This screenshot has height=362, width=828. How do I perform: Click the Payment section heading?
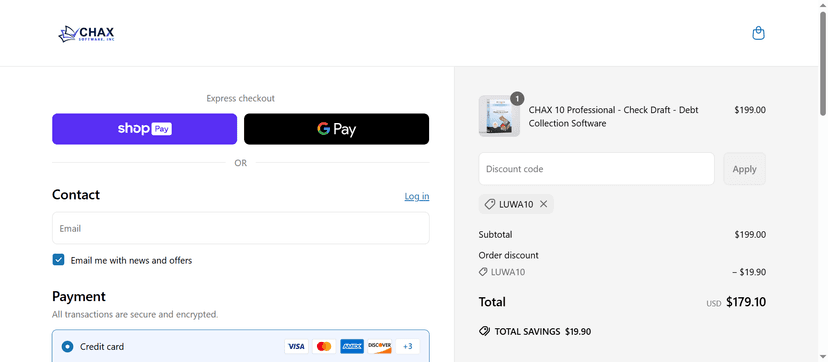point(79,296)
